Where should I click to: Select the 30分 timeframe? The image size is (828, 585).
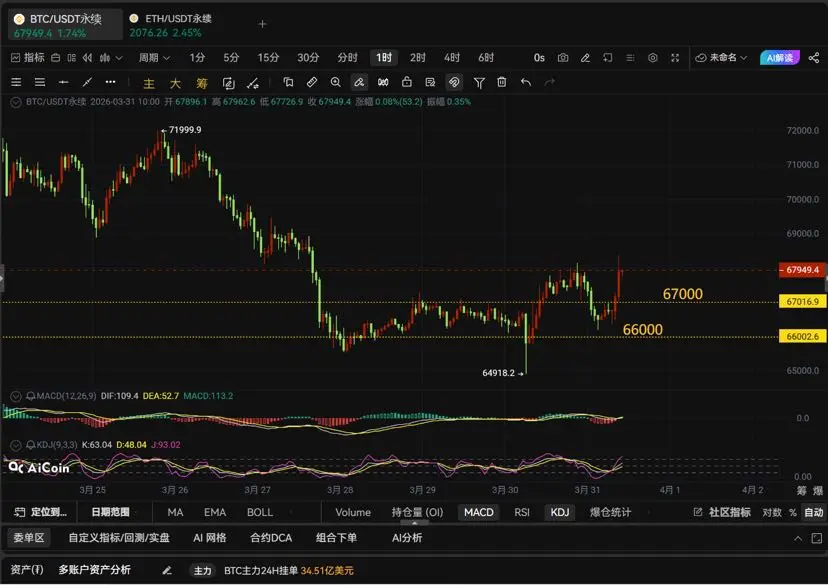tap(308, 58)
